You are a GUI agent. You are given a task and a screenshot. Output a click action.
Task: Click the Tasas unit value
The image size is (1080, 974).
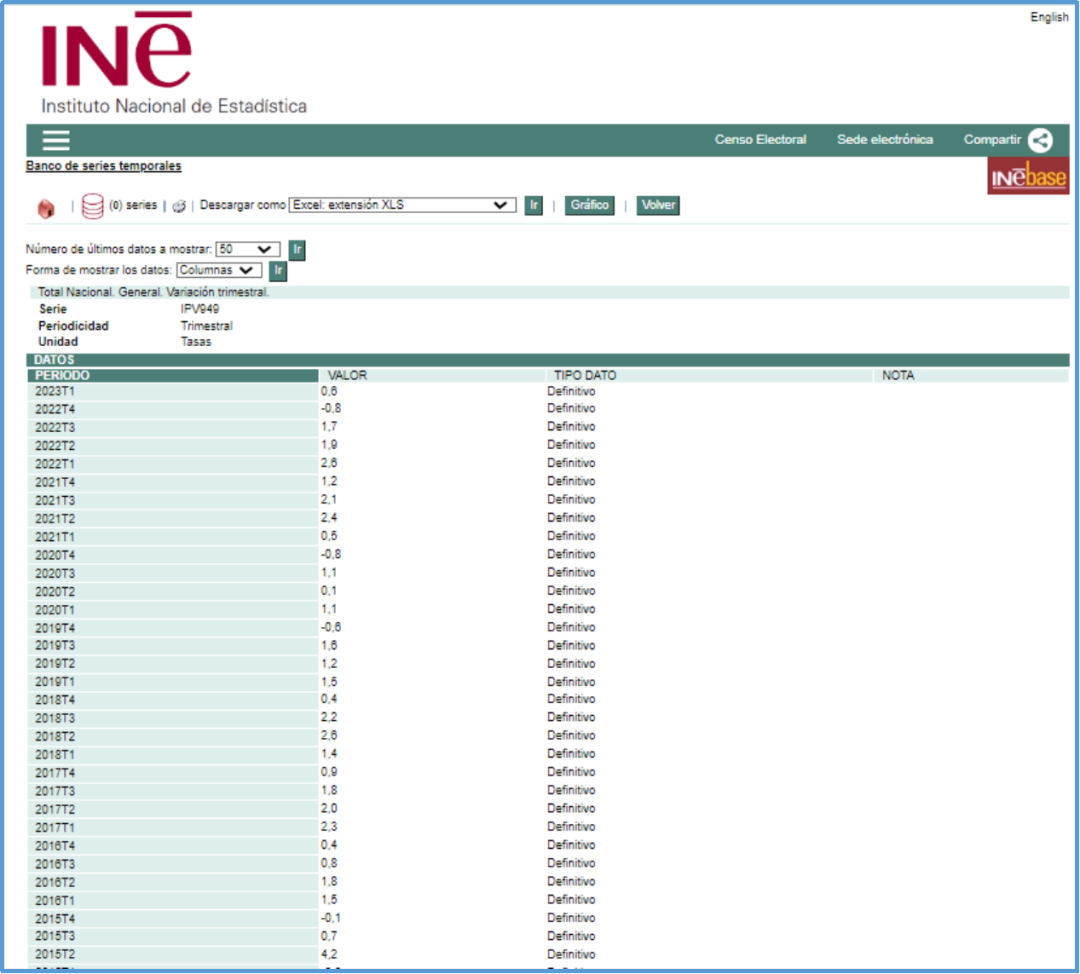[x=196, y=342]
